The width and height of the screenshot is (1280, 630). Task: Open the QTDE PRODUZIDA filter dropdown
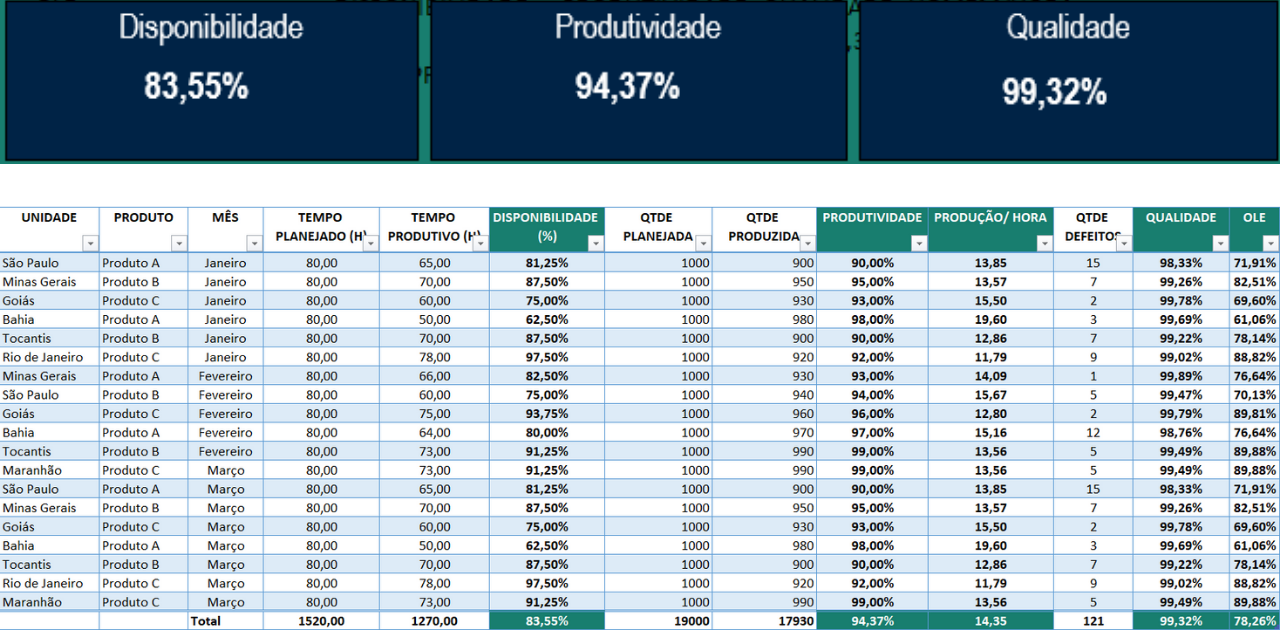[807, 243]
